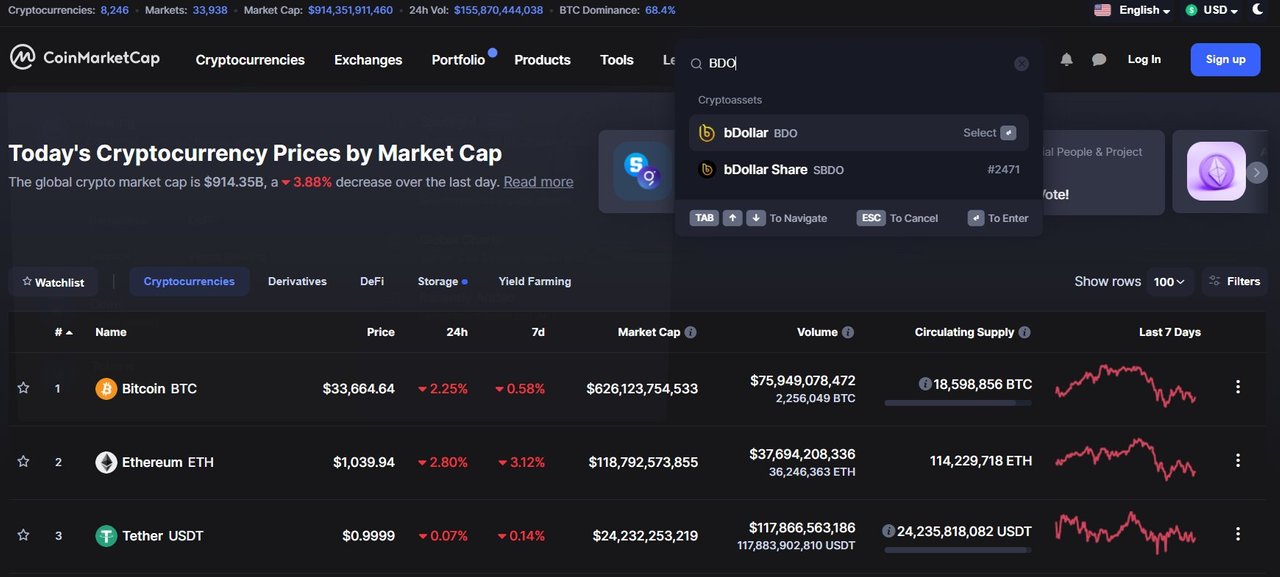
Task: Open the Cryptocurrencies nav menu
Action: (x=250, y=60)
